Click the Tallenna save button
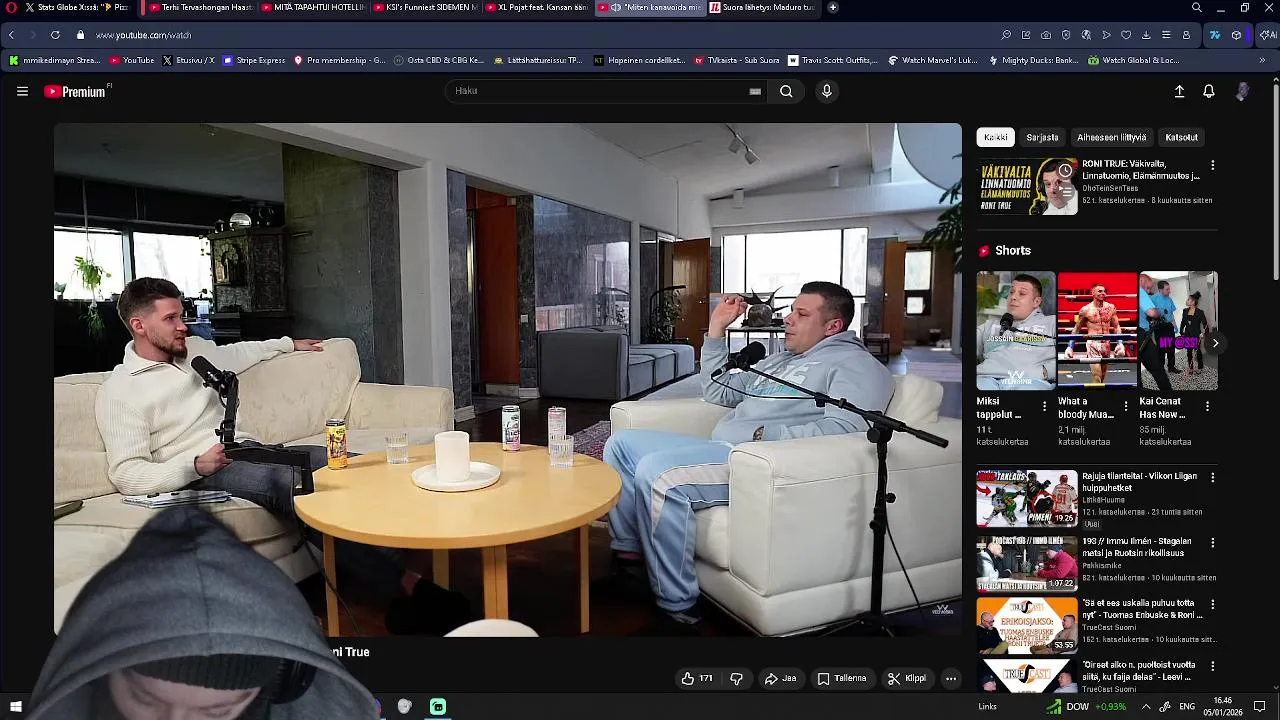The image size is (1280, 720). [x=842, y=678]
